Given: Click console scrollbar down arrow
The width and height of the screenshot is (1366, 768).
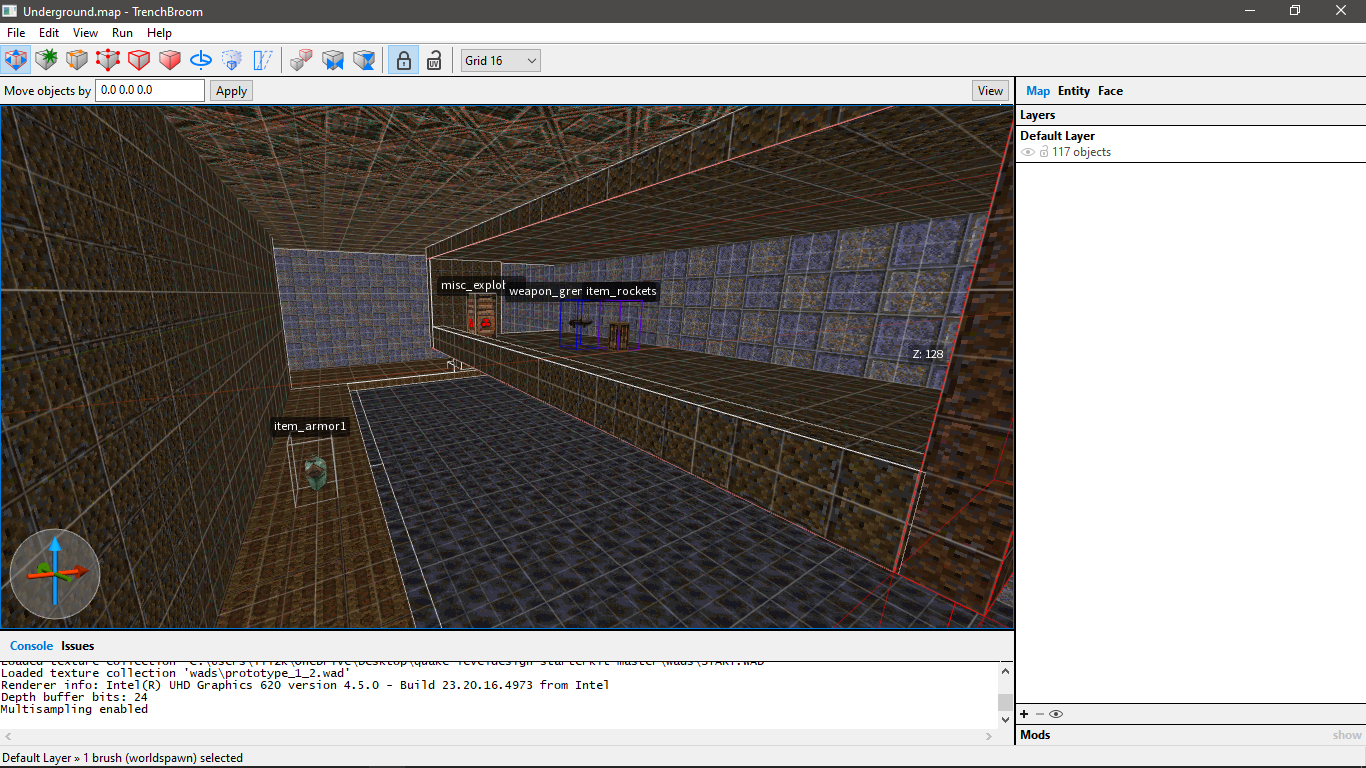Looking at the screenshot, I should 1005,718.
